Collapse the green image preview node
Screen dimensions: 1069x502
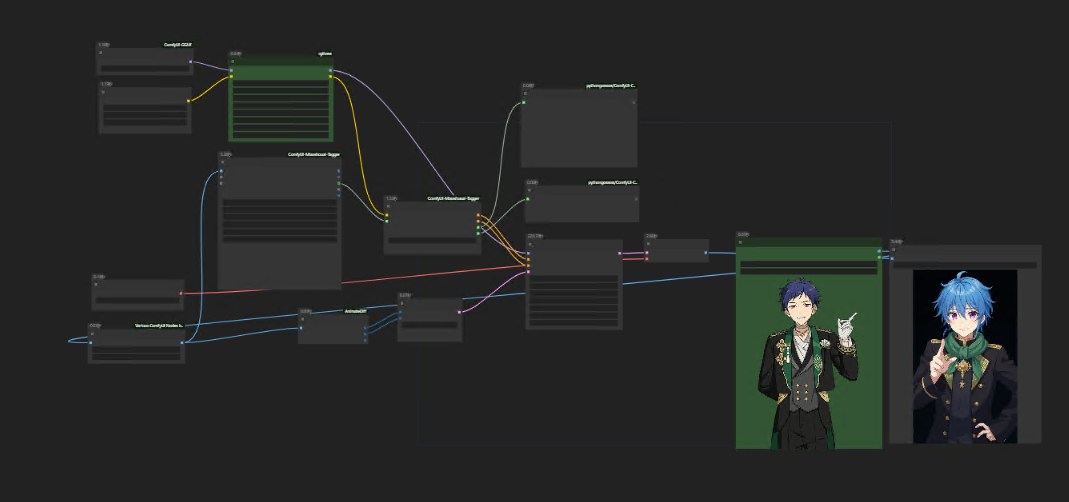click(x=740, y=243)
